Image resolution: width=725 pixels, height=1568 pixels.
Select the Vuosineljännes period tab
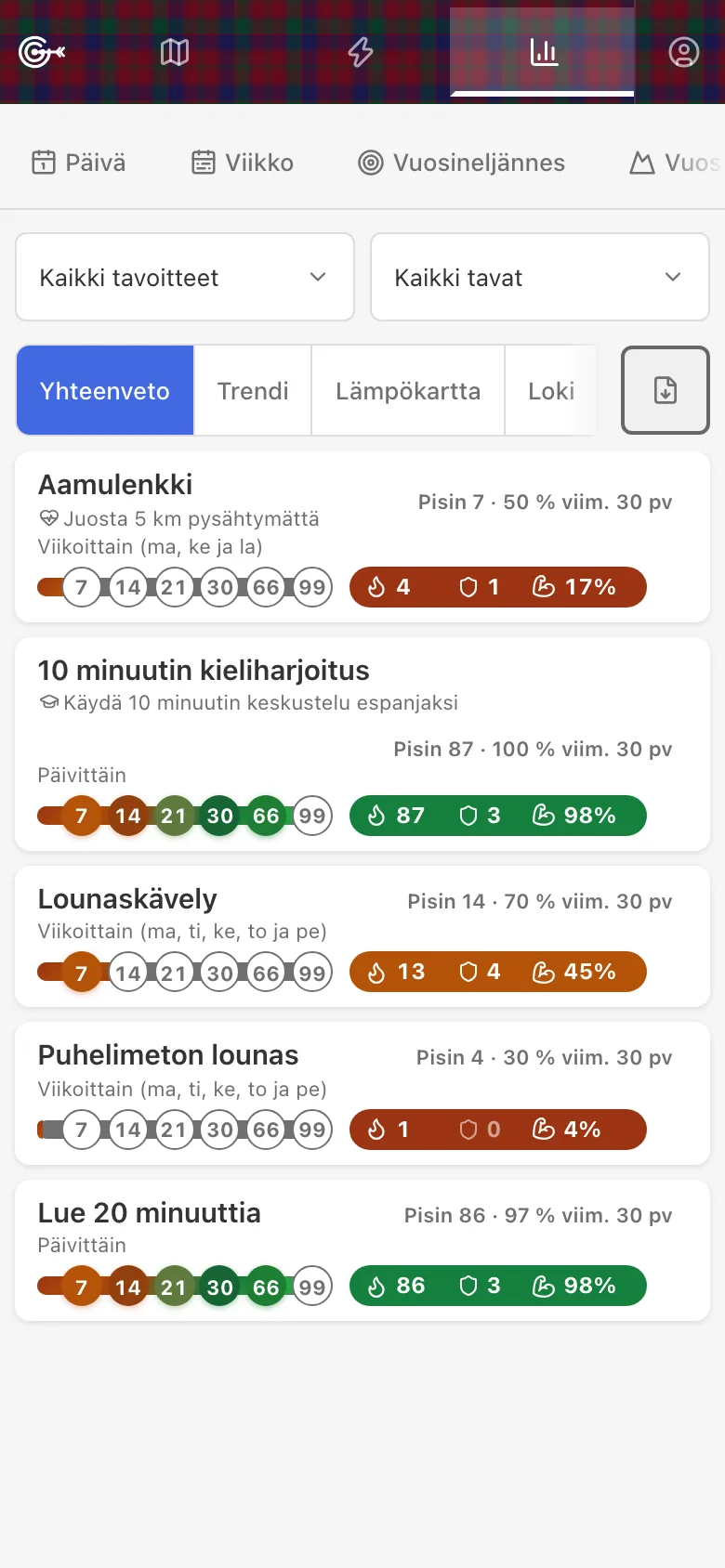tap(462, 163)
